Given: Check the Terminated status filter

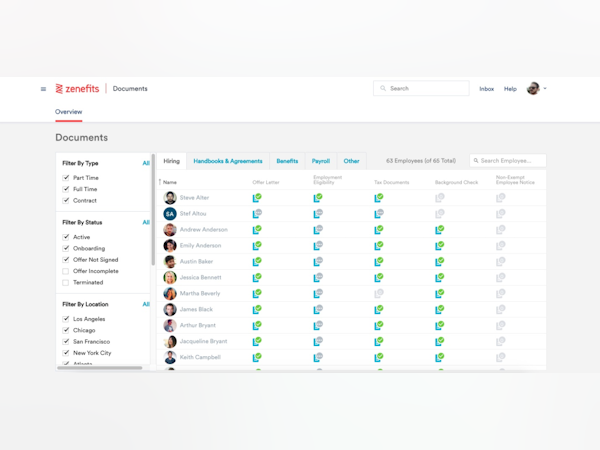Looking at the screenshot, I should click(x=66, y=283).
